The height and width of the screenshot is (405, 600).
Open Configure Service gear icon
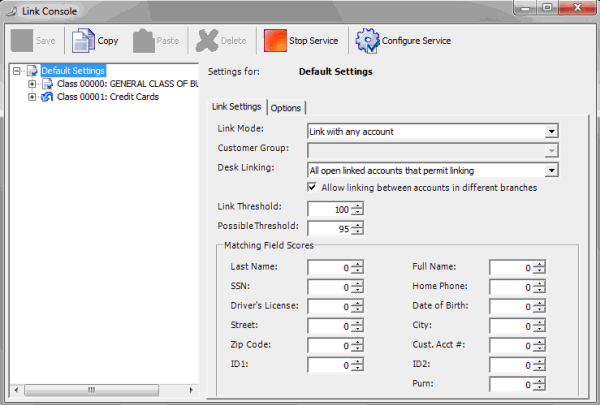367,41
